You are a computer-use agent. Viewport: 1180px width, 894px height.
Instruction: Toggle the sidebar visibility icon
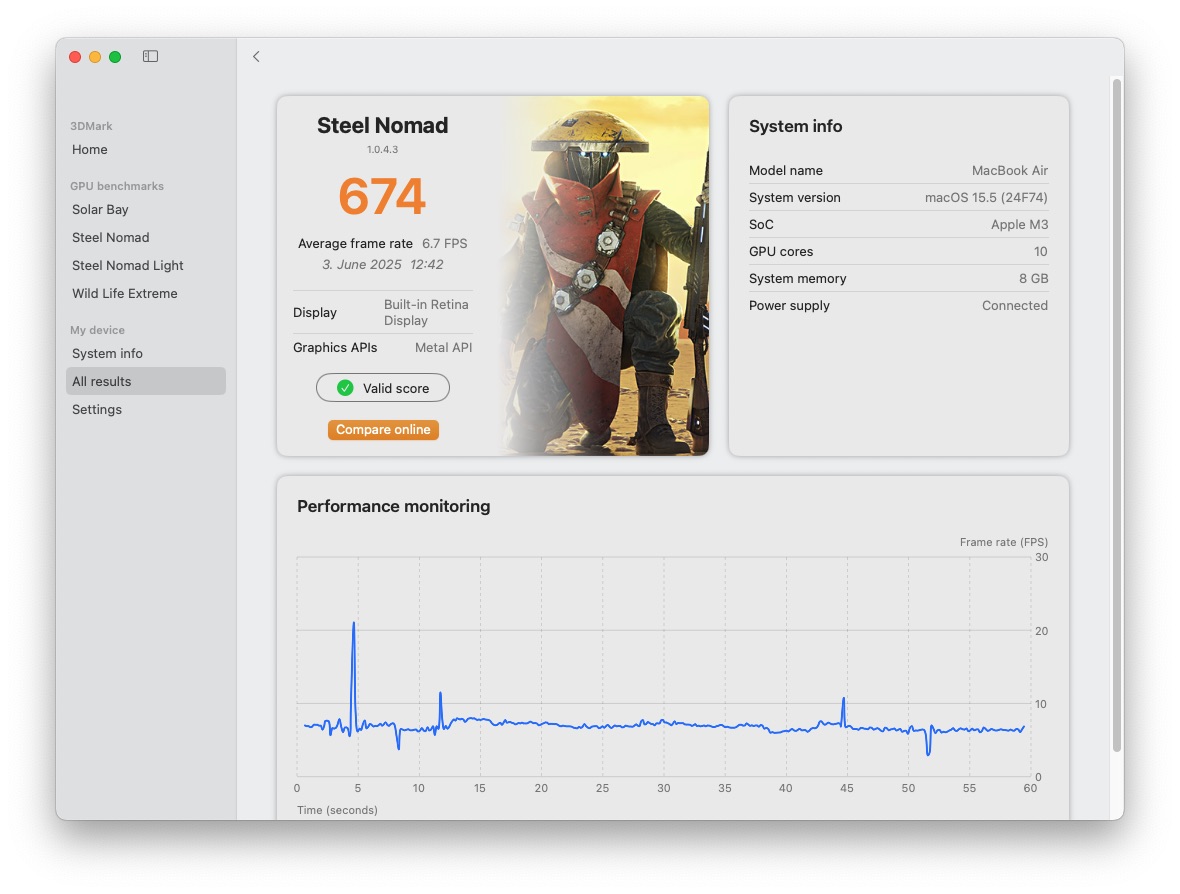(151, 56)
